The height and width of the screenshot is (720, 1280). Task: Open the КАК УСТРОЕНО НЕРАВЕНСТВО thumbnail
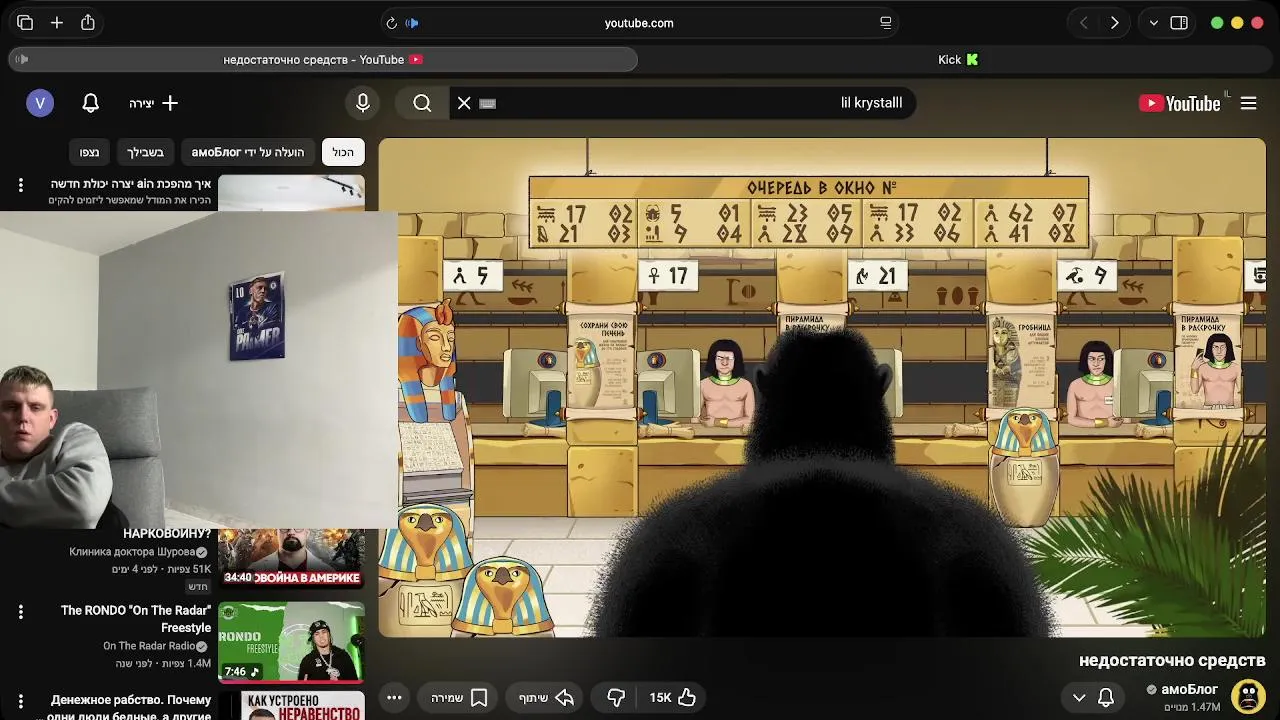click(x=291, y=706)
